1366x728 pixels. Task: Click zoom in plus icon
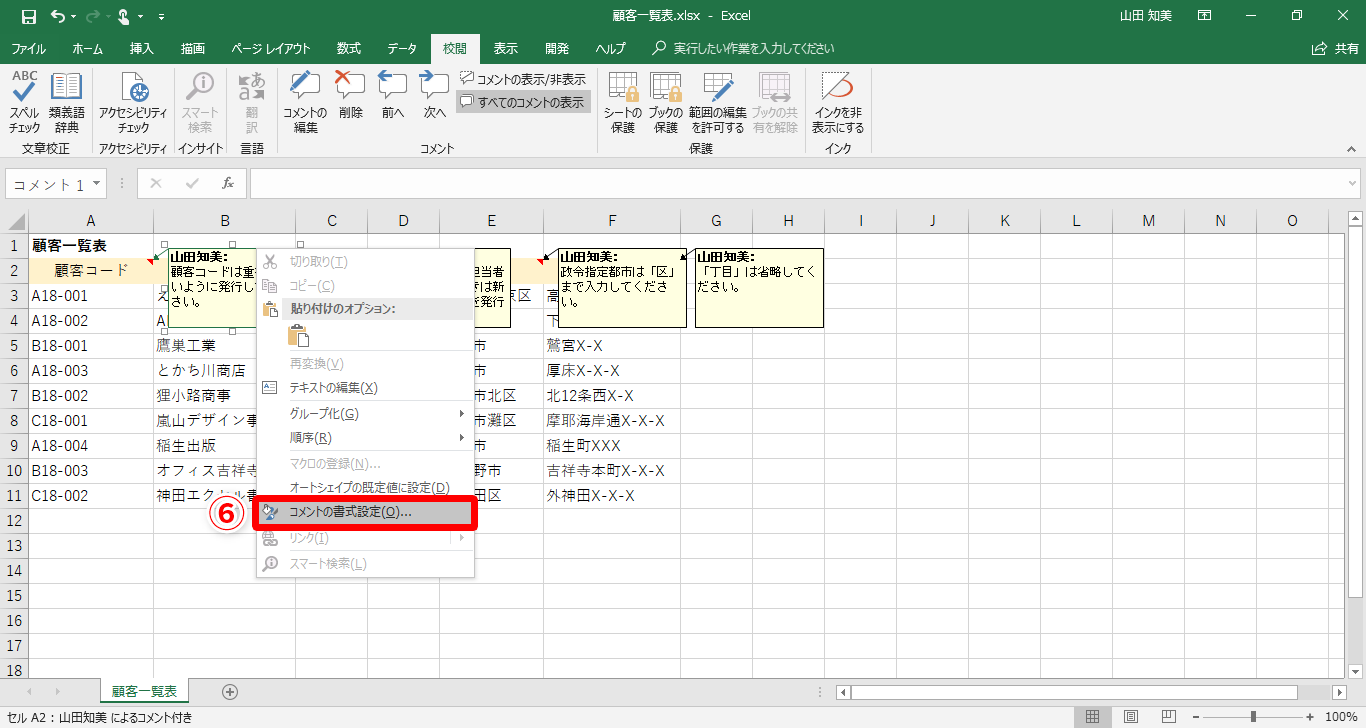[x=1309, y=716]
